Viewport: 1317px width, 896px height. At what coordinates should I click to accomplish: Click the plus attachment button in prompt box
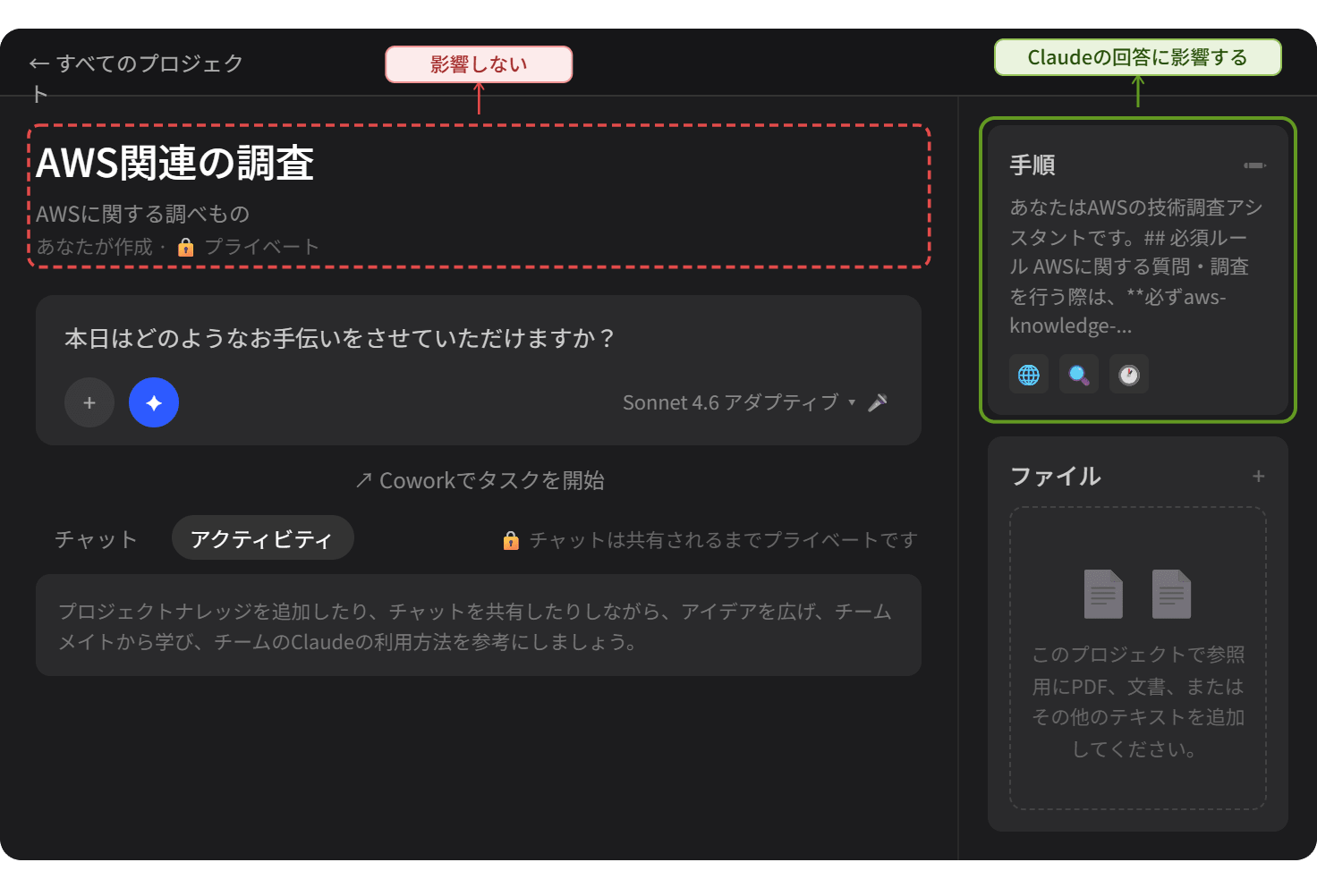(89, 402)
